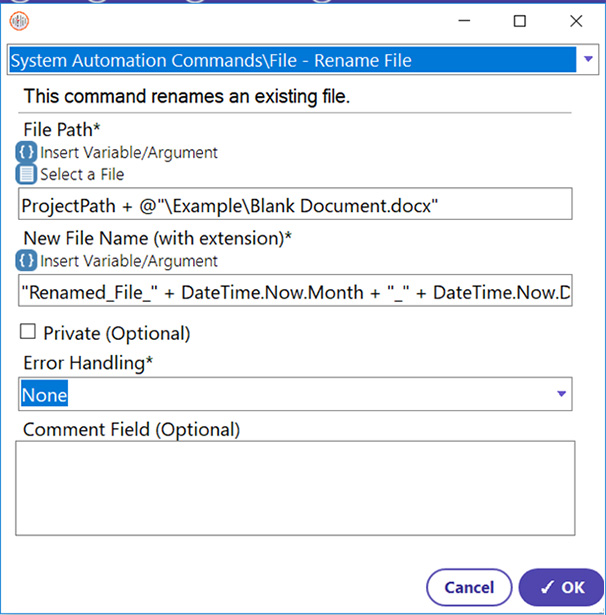
Task: Toggle the Private (Optional) checkbox
Action: pyautogui.click(x=27, y=332)
